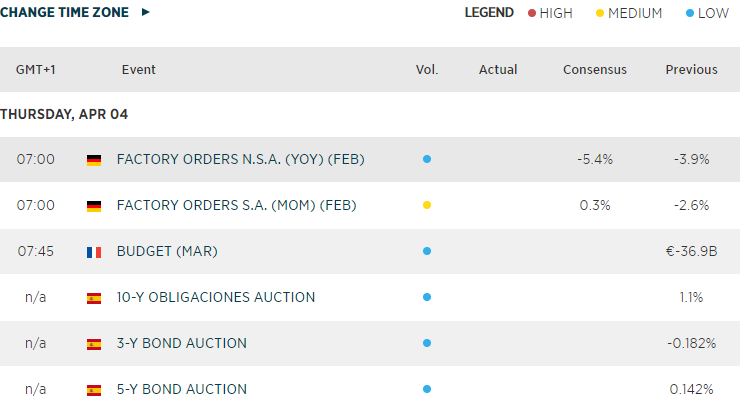Expand the Factory Orders N.S.A. (YoY) event row

238,160
